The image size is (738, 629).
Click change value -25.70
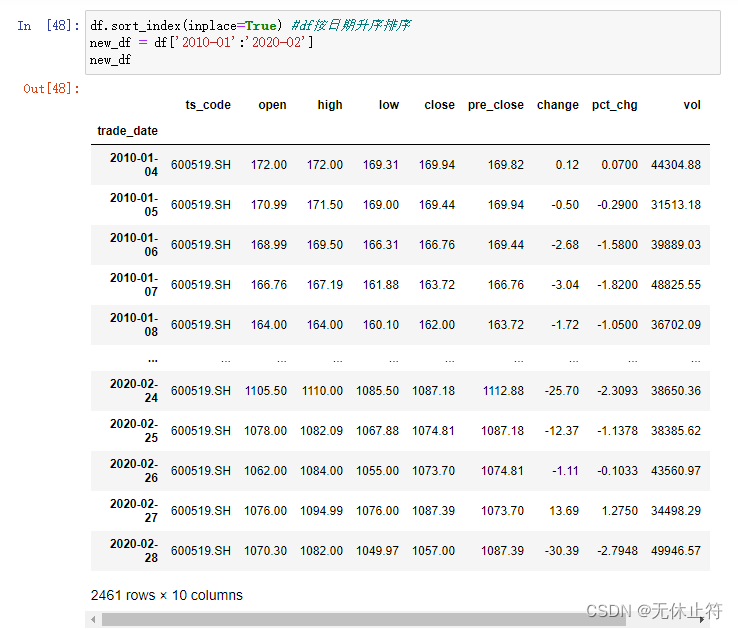(562, 391)
